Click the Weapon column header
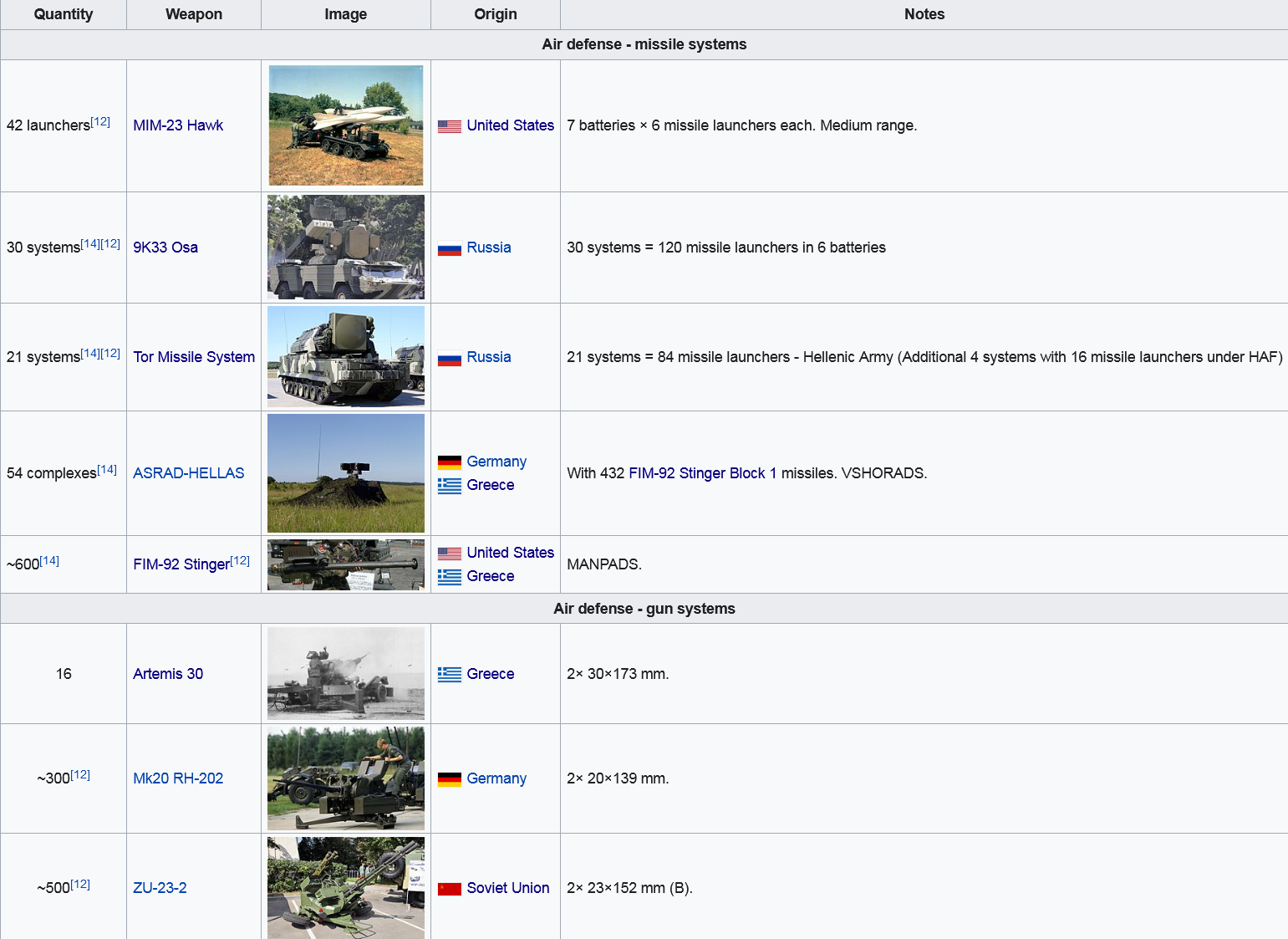Image resolution: width=1288 pixels, height=939 pixels. point(194,14)
